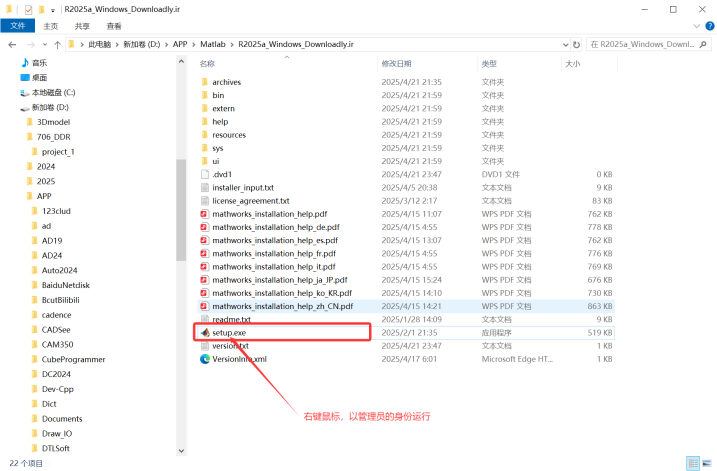The width and height of the screenshot is (717, 471).
Task: Select installer_input.txt file
Action: point(243,187)
